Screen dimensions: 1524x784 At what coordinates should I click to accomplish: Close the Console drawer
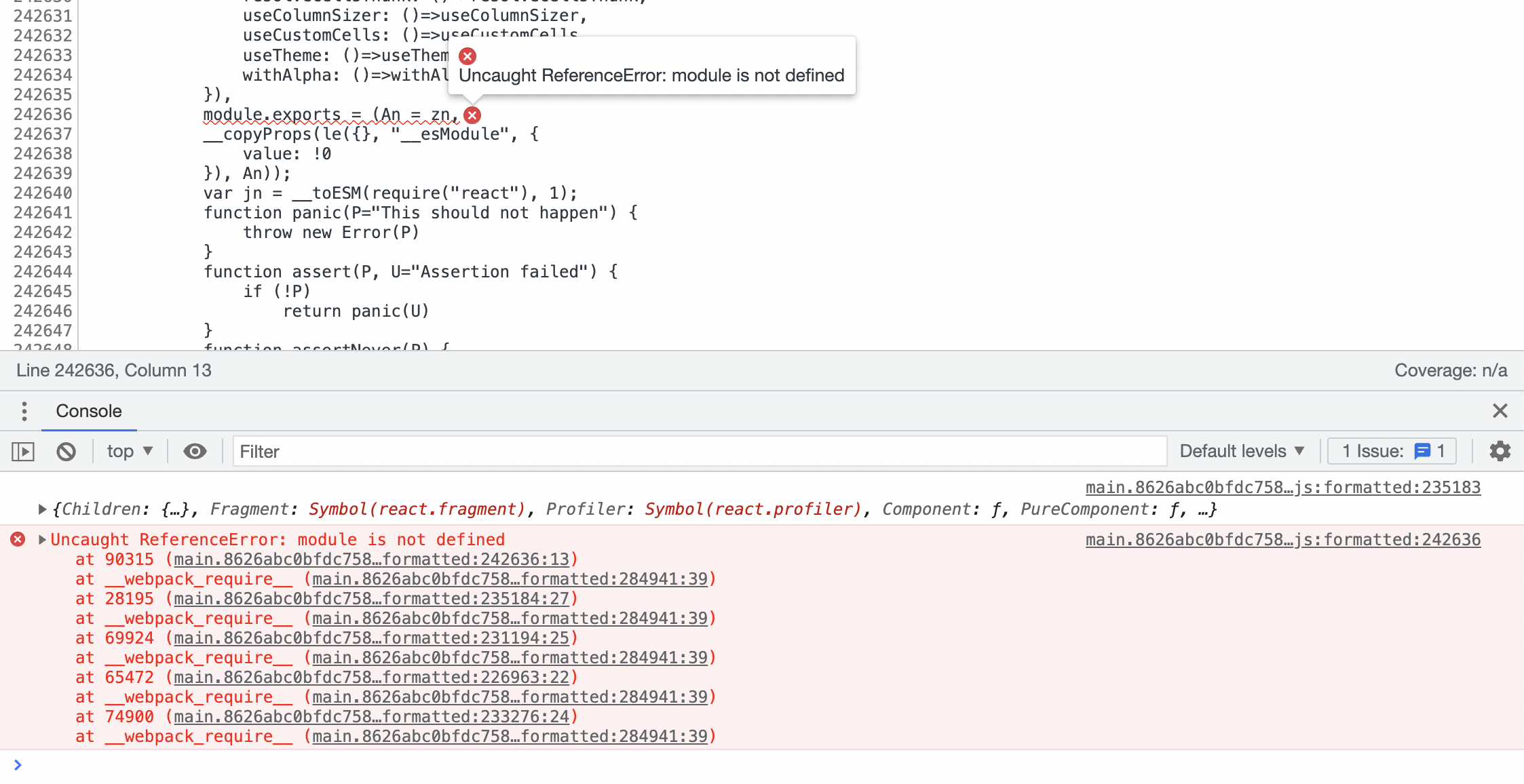click(x=1500, y=411)
